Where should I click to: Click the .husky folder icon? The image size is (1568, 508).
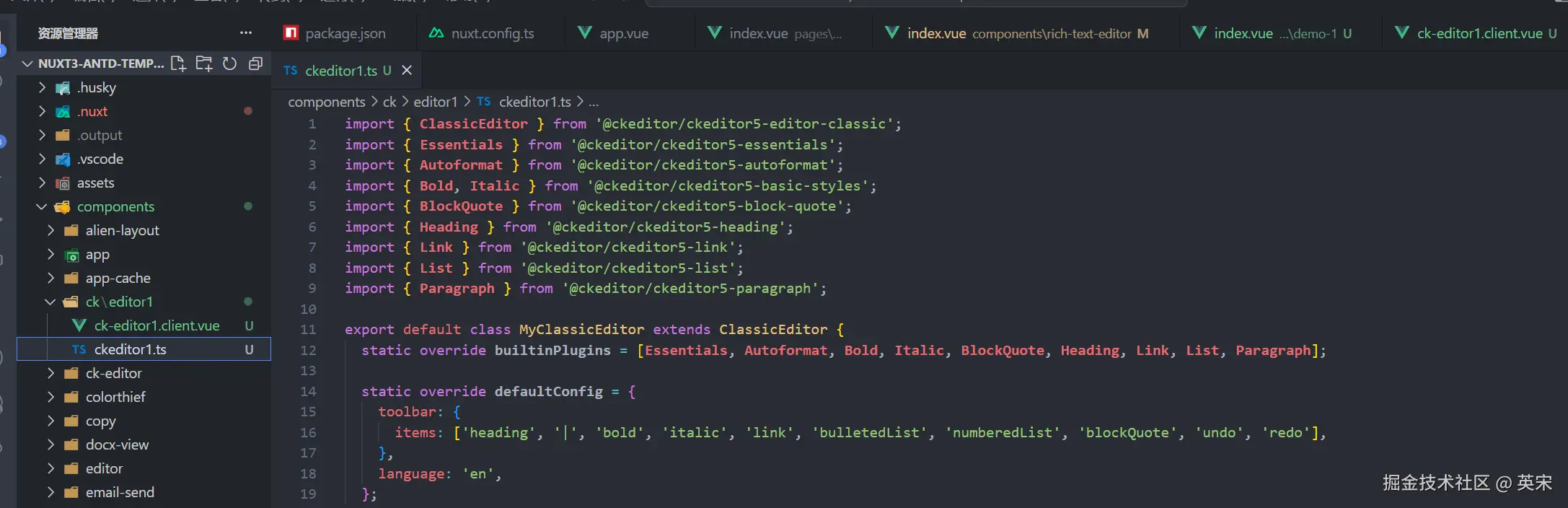(x=63, y=88)
